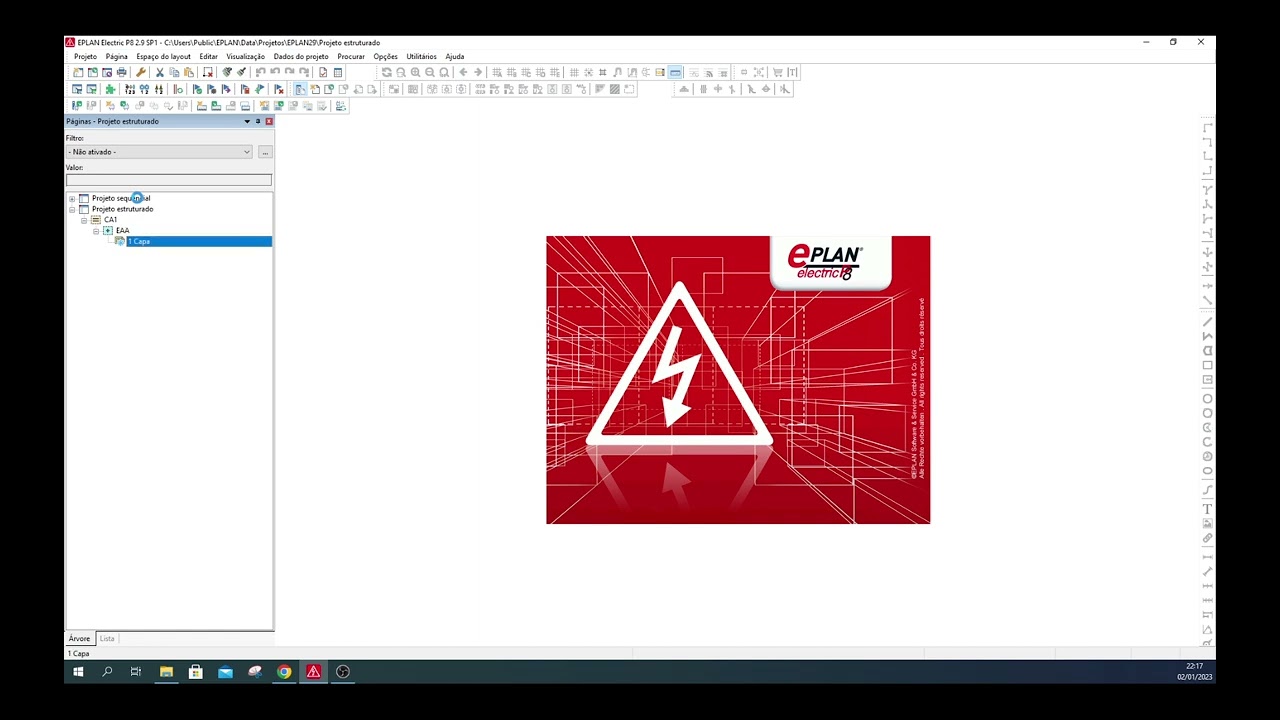Image resolution: width=1280 pixels, height=720 pixels.
Task: Open settings via the wrench icon
Action: pos(141,72)
